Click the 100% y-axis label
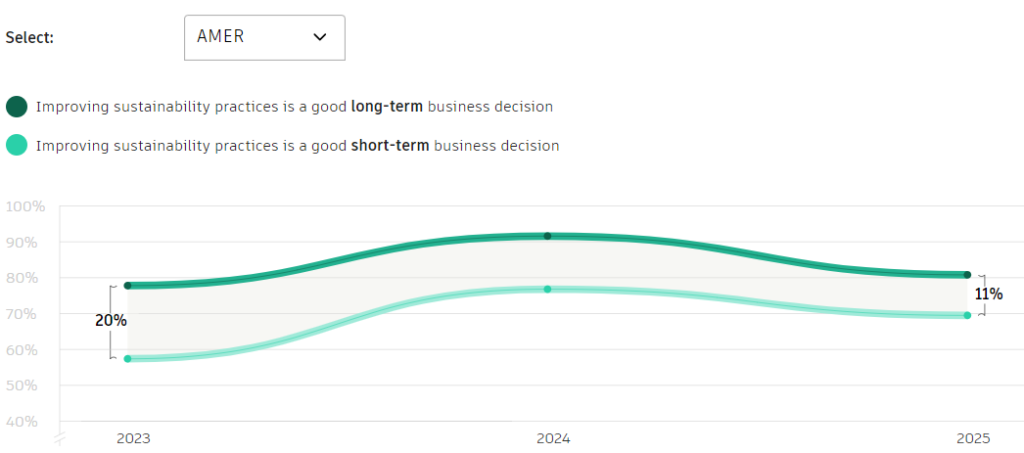The height and width of the screenshot is (453, 1024). coord(25,207)
